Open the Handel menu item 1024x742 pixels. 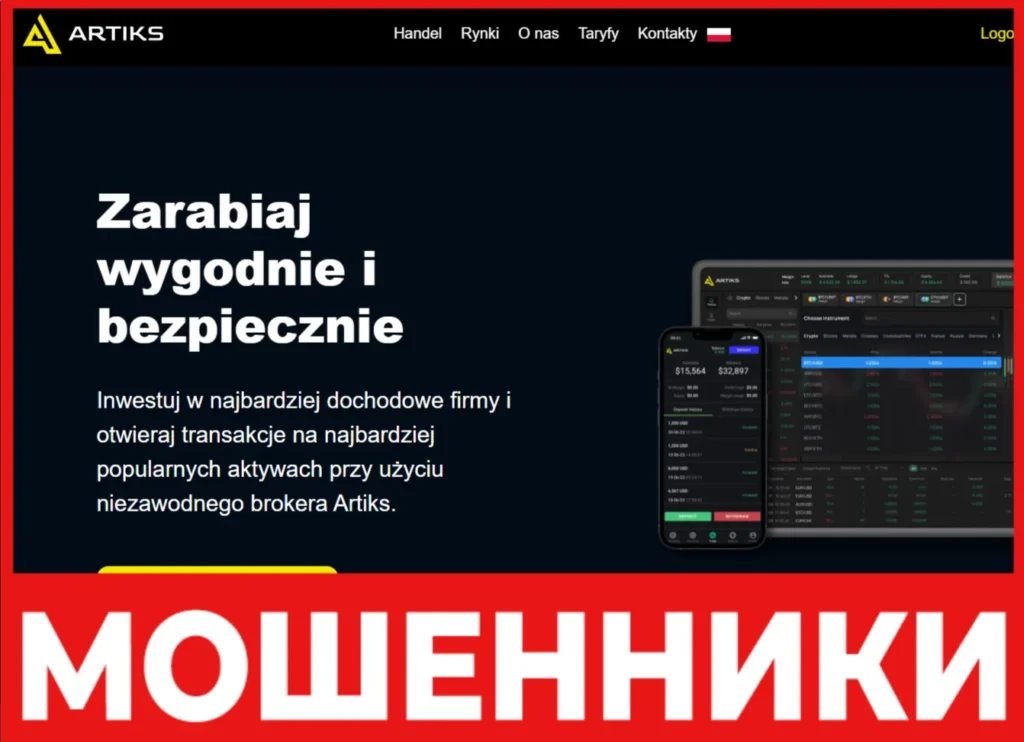click(x=417, y=33)
